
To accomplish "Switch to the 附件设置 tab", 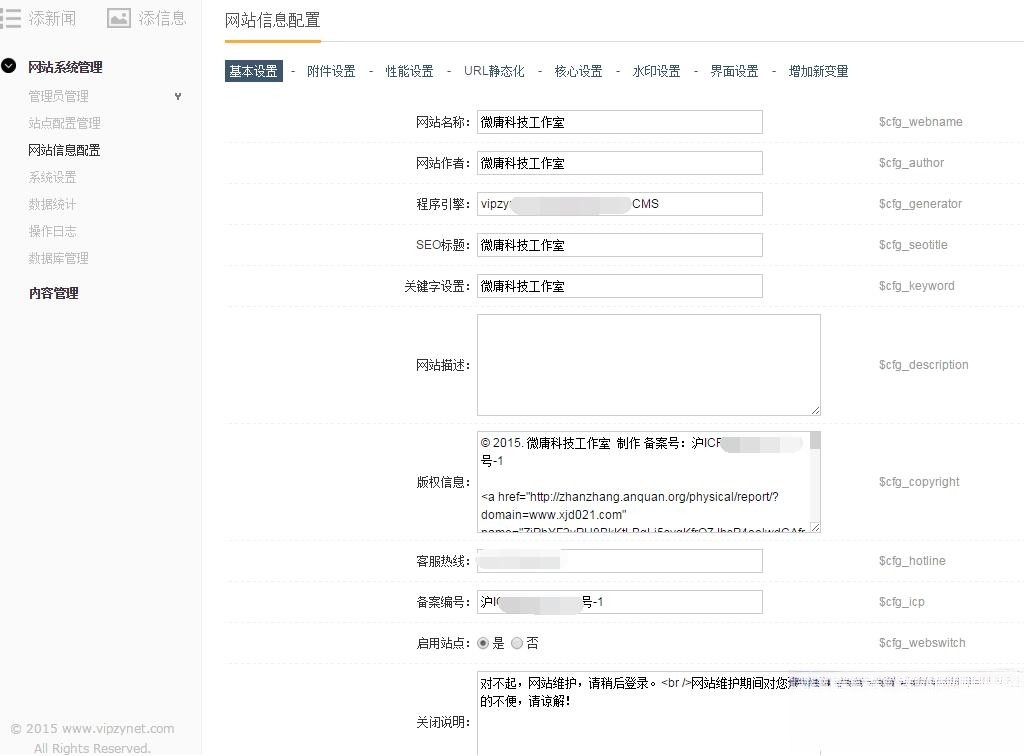I will coord(330,71).
